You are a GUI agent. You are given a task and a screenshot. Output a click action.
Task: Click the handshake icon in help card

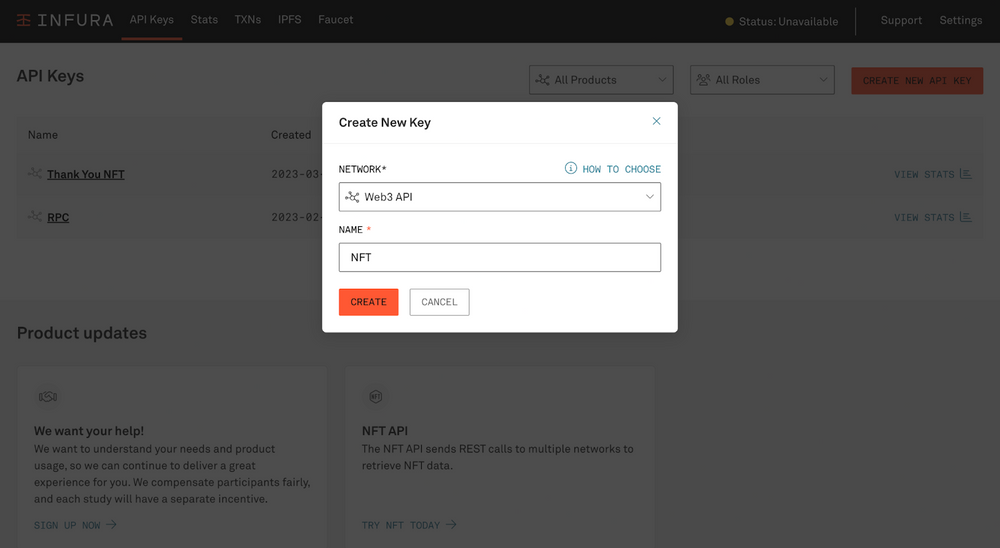coord(47,397)
